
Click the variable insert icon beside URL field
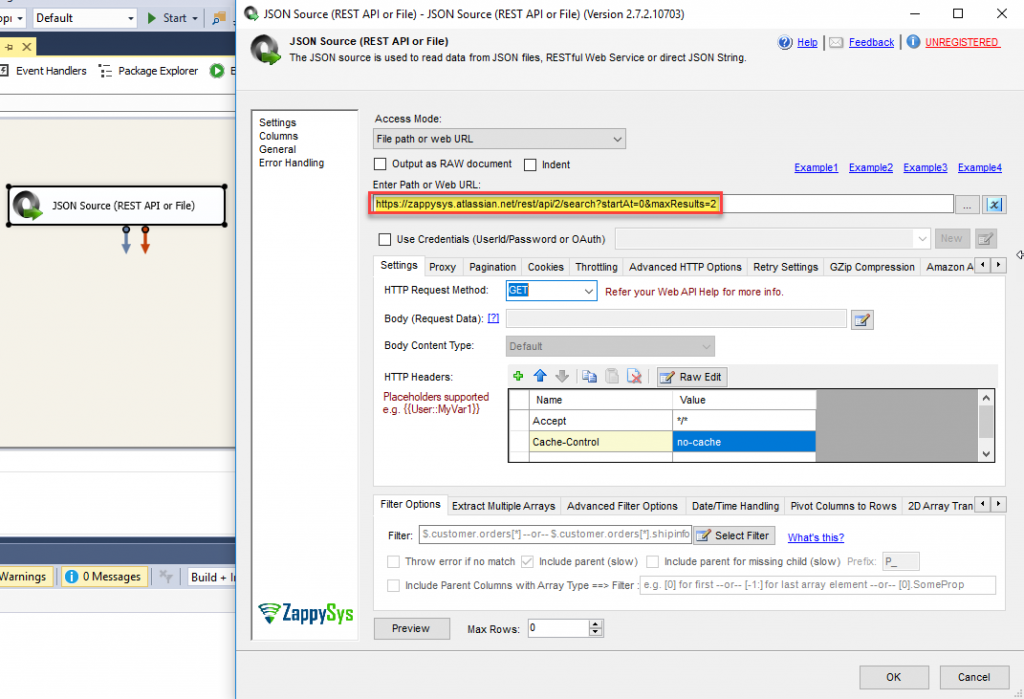point(994,204)
